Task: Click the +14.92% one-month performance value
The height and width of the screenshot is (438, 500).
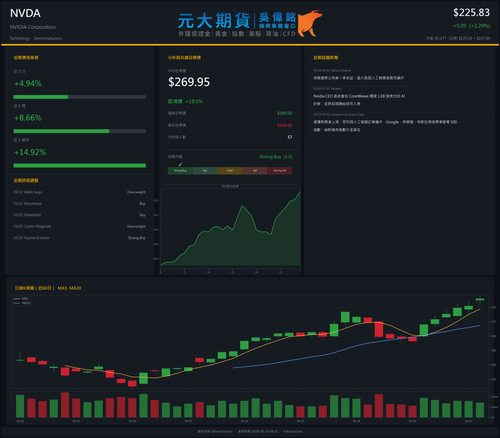Action: (x=30, y=152)
